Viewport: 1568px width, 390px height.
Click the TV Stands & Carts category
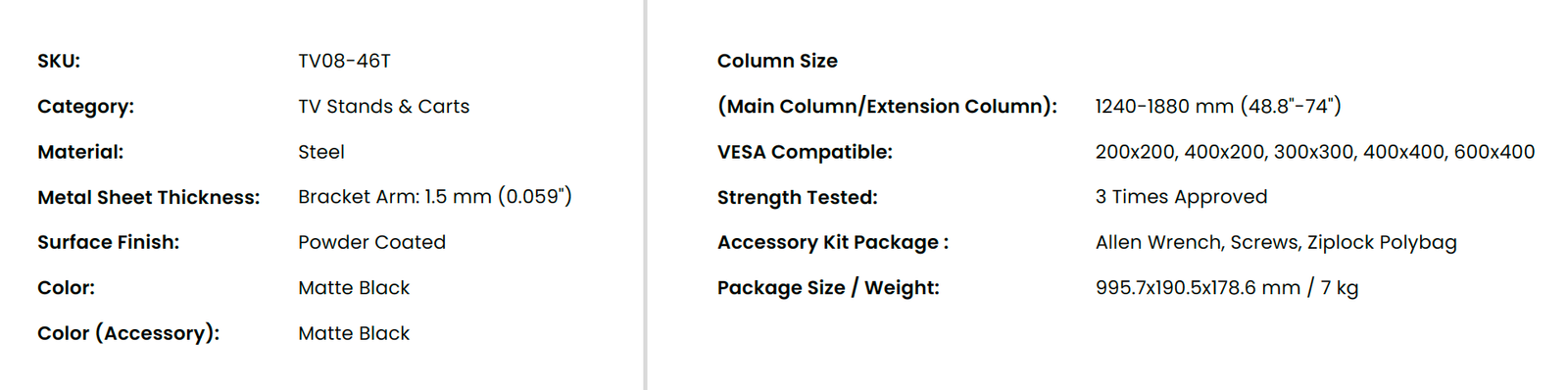coord(383,106)
